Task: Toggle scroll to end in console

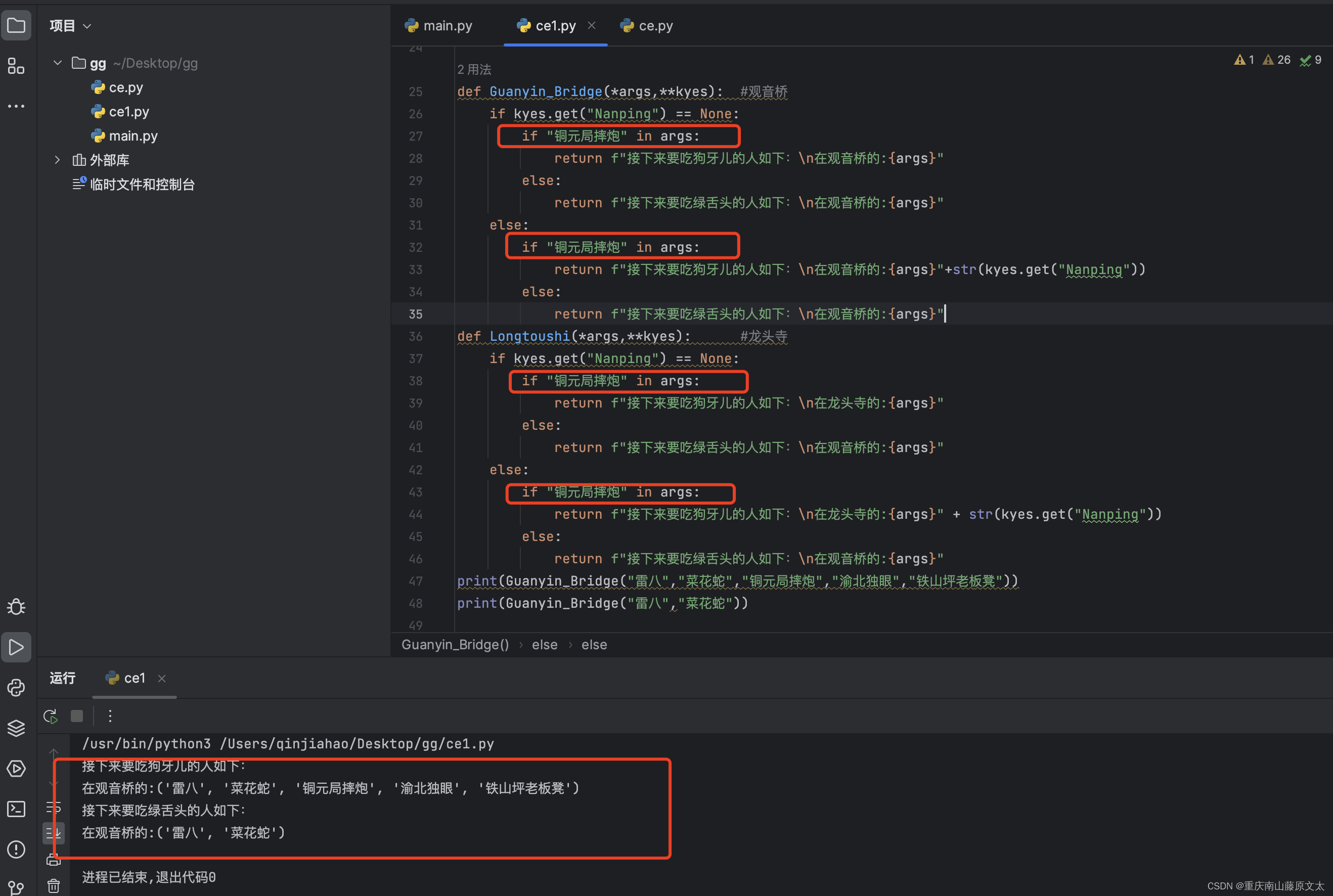Action: pyautogui.click(x=53, y=833)
